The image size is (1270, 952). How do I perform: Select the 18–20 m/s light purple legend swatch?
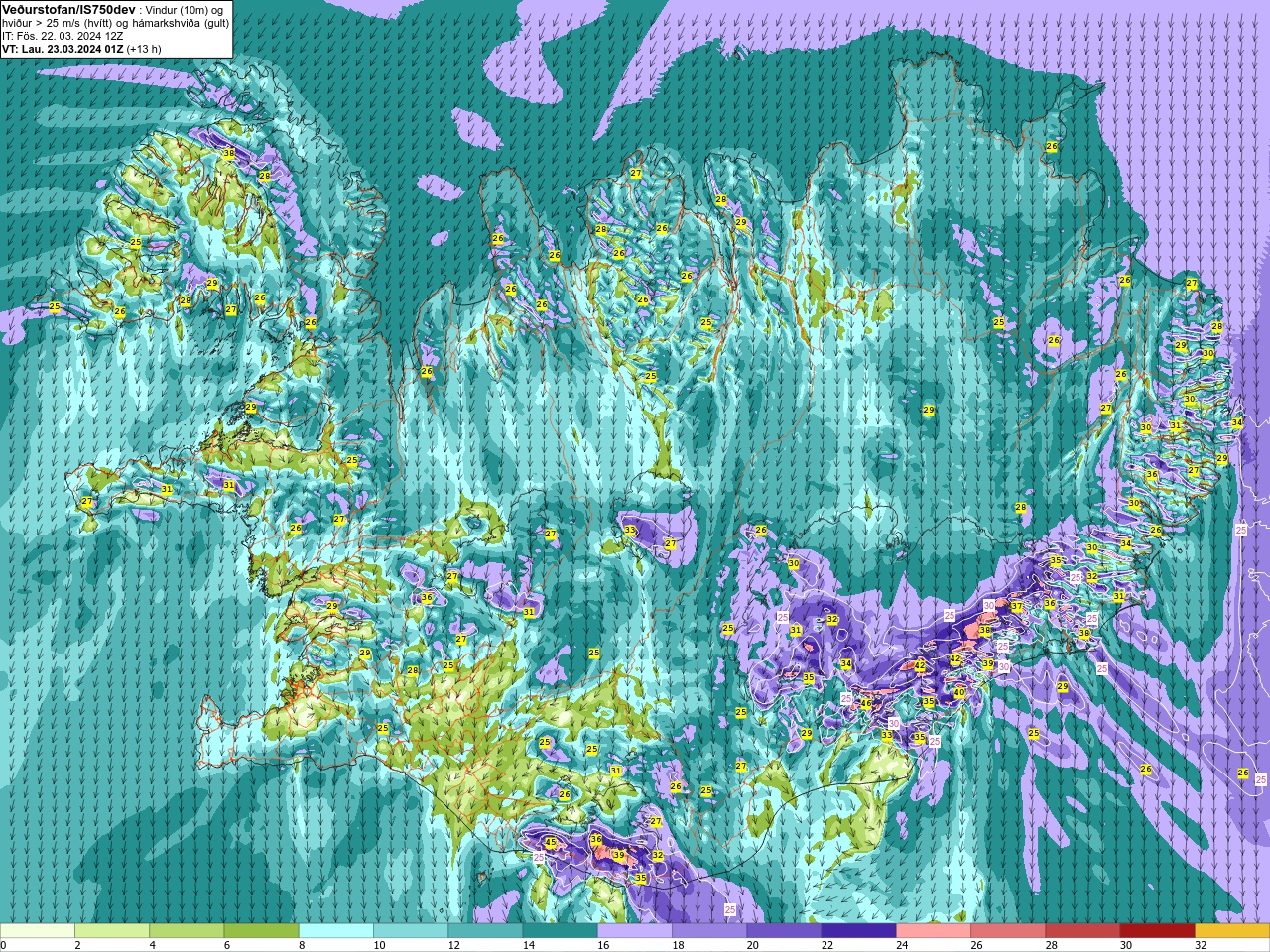click(709, 931)
